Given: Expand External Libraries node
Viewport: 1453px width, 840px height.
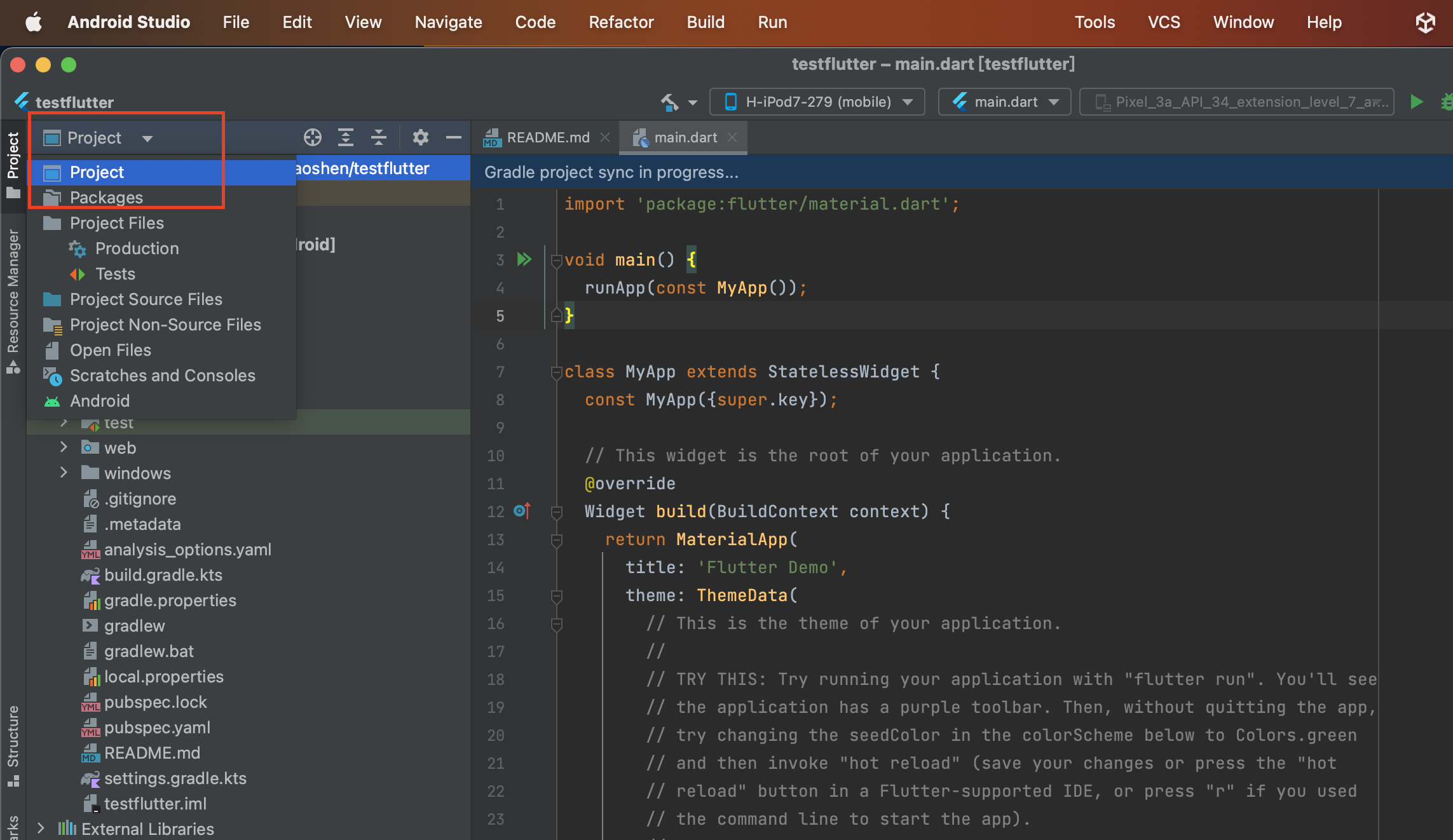Looking at the screenshot, I should 41,828.
